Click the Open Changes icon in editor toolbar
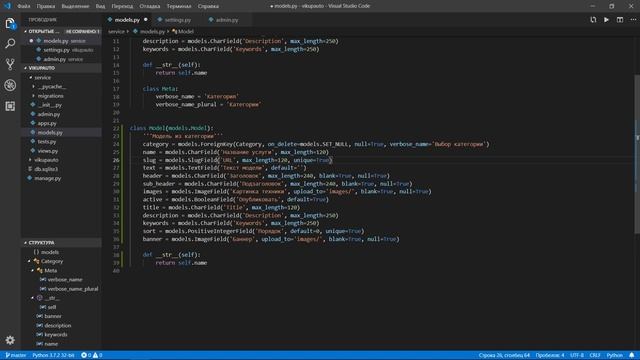The image size is (640, 360). pos(593,20)
